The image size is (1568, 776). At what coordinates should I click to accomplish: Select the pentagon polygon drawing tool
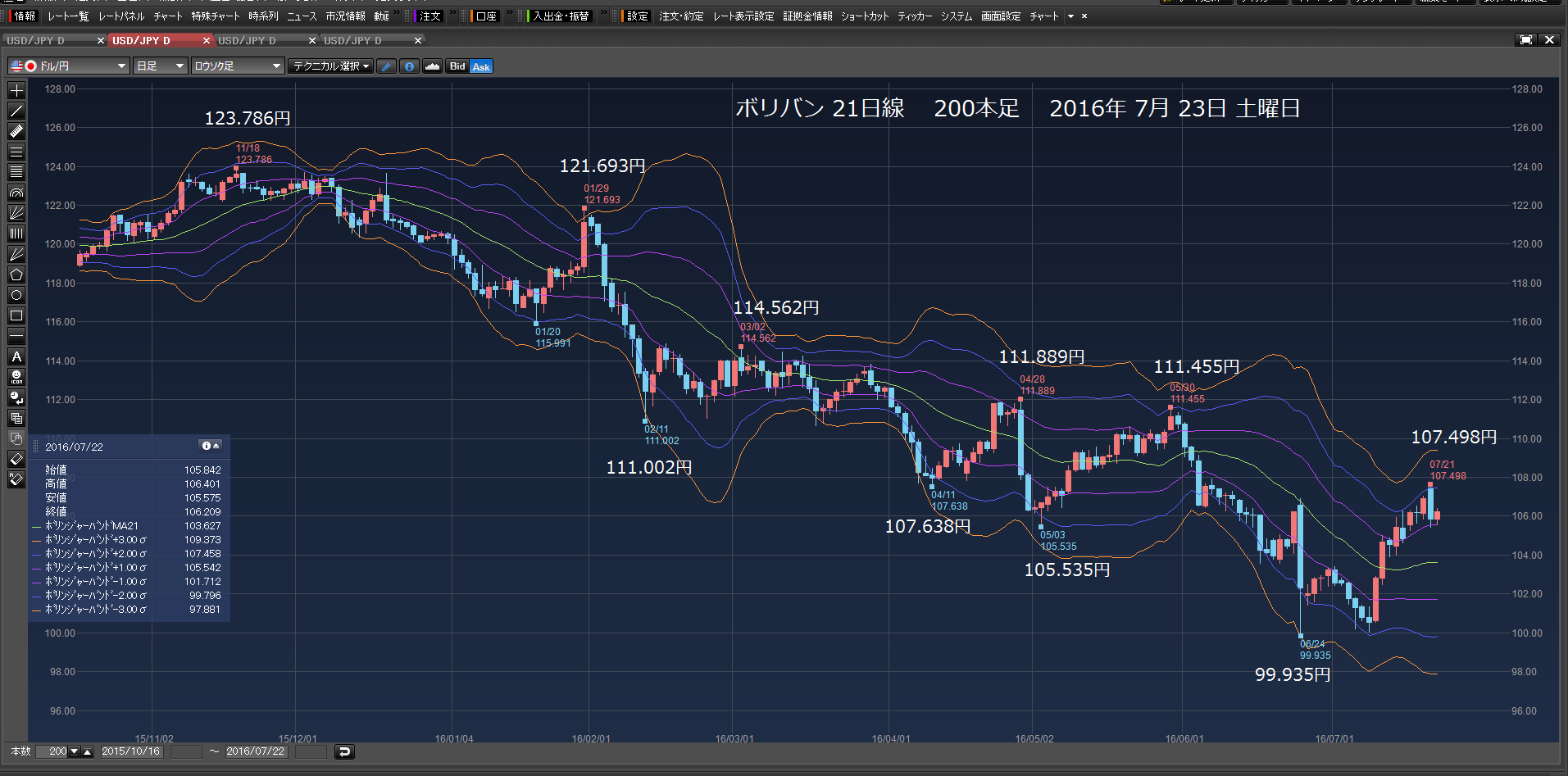[x=16, y=275]
